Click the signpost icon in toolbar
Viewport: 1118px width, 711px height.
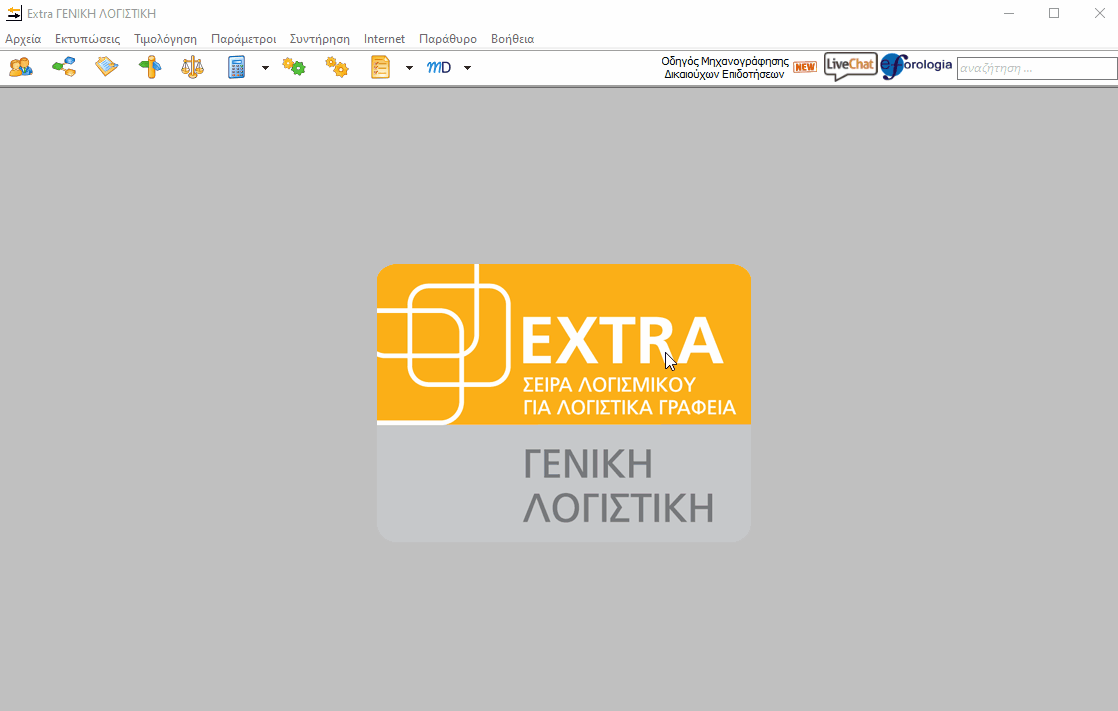[149, 67]
